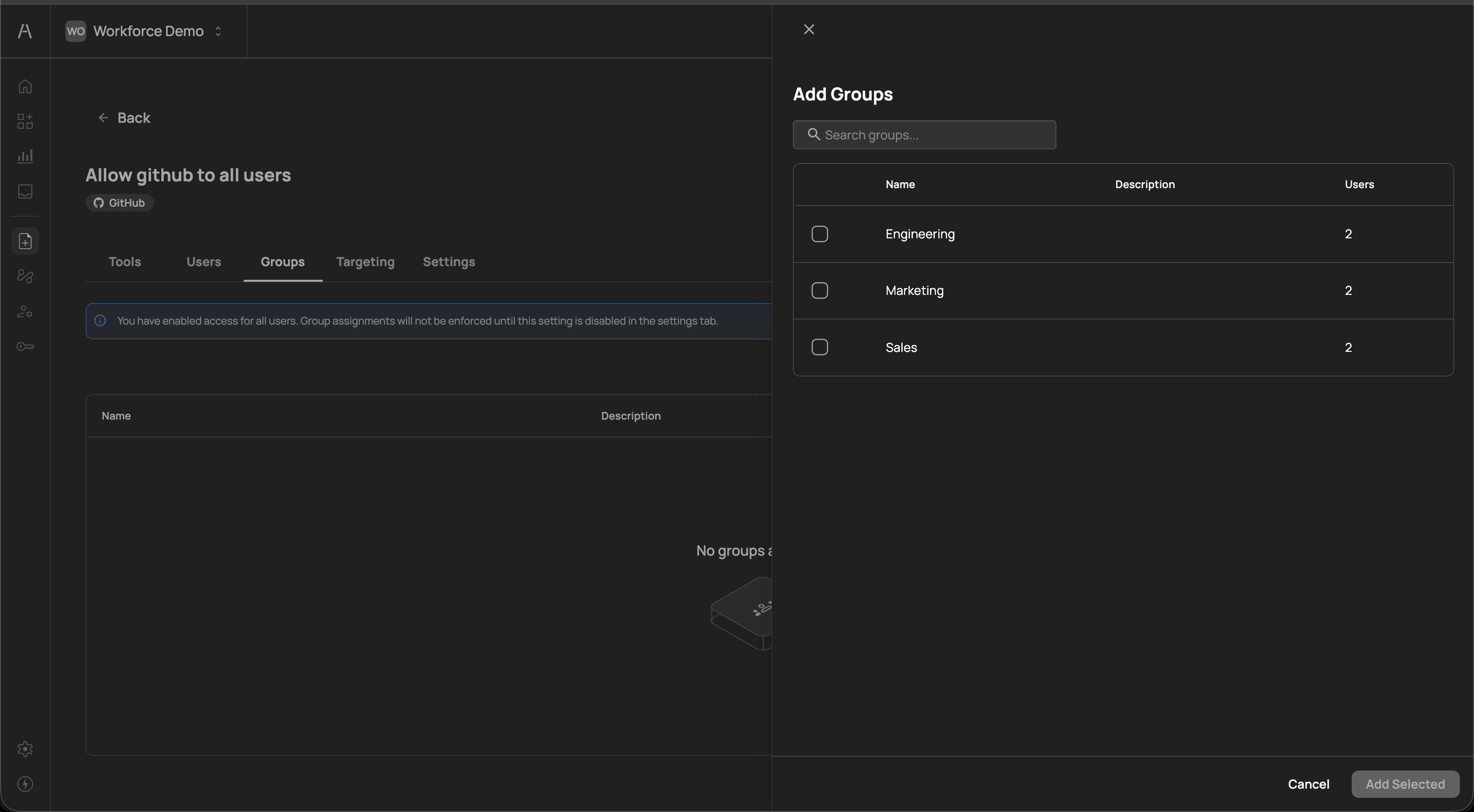
Task: Close the Add Groups panel
Action: [x=809, y=30]
